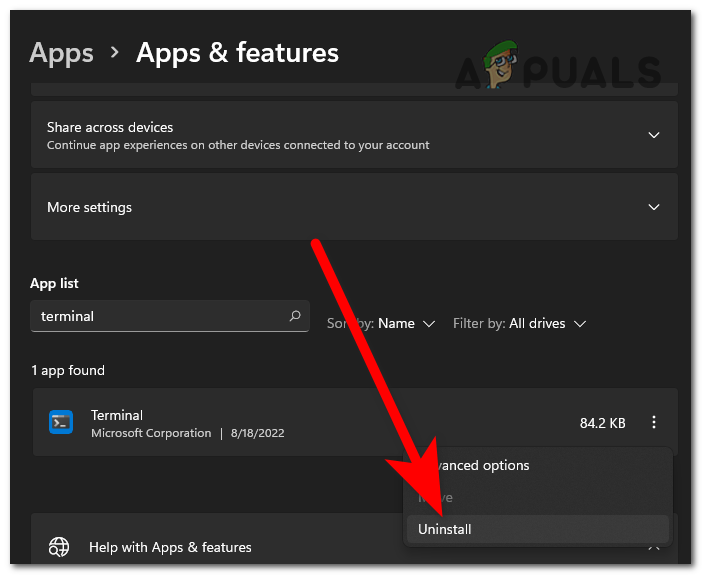702x575 pixels.
Task: Click the 84.2 KB size value
Action: tap(602, 423)
